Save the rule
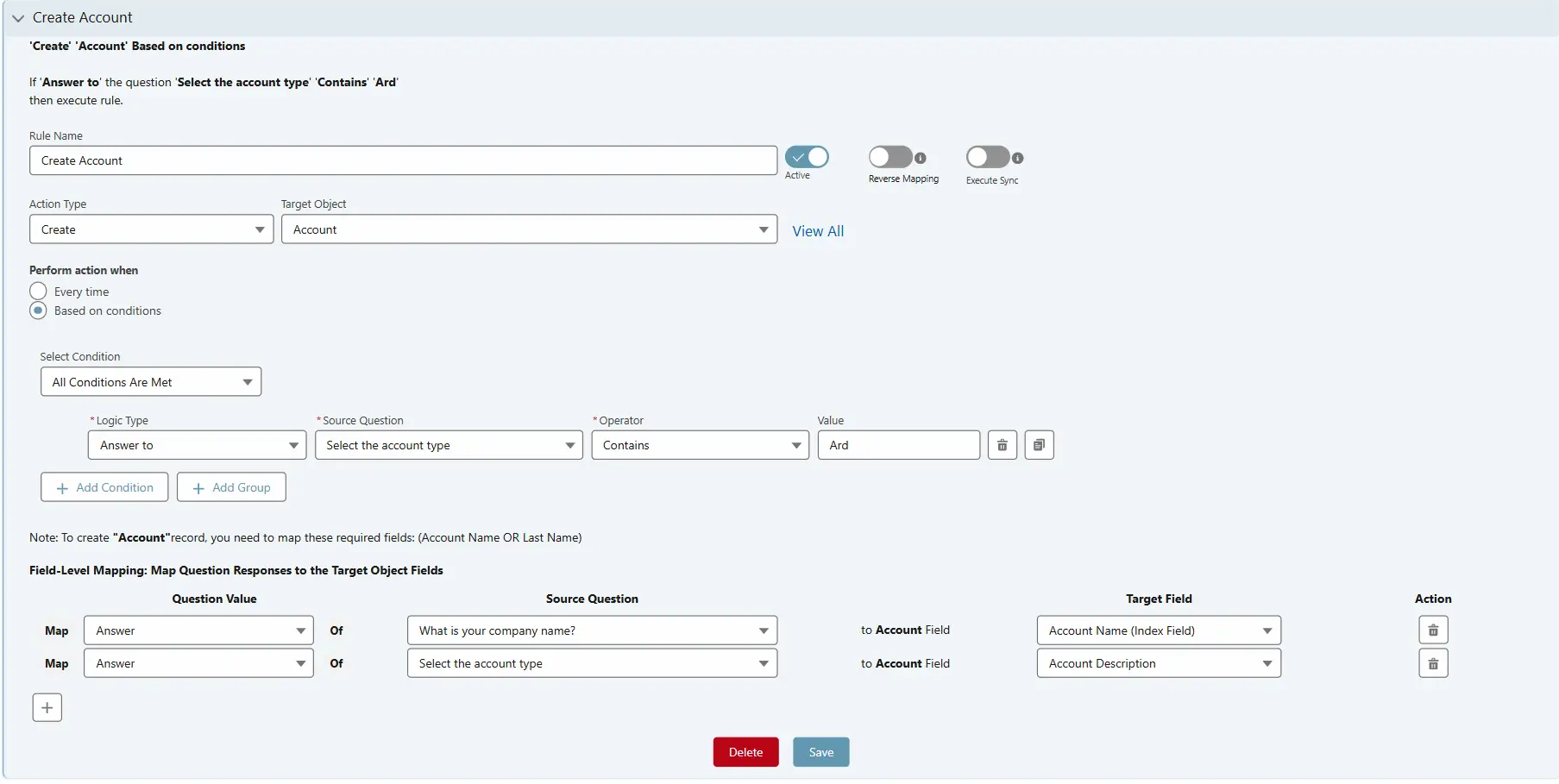1559x784 pixels. [x=820, y=751]
